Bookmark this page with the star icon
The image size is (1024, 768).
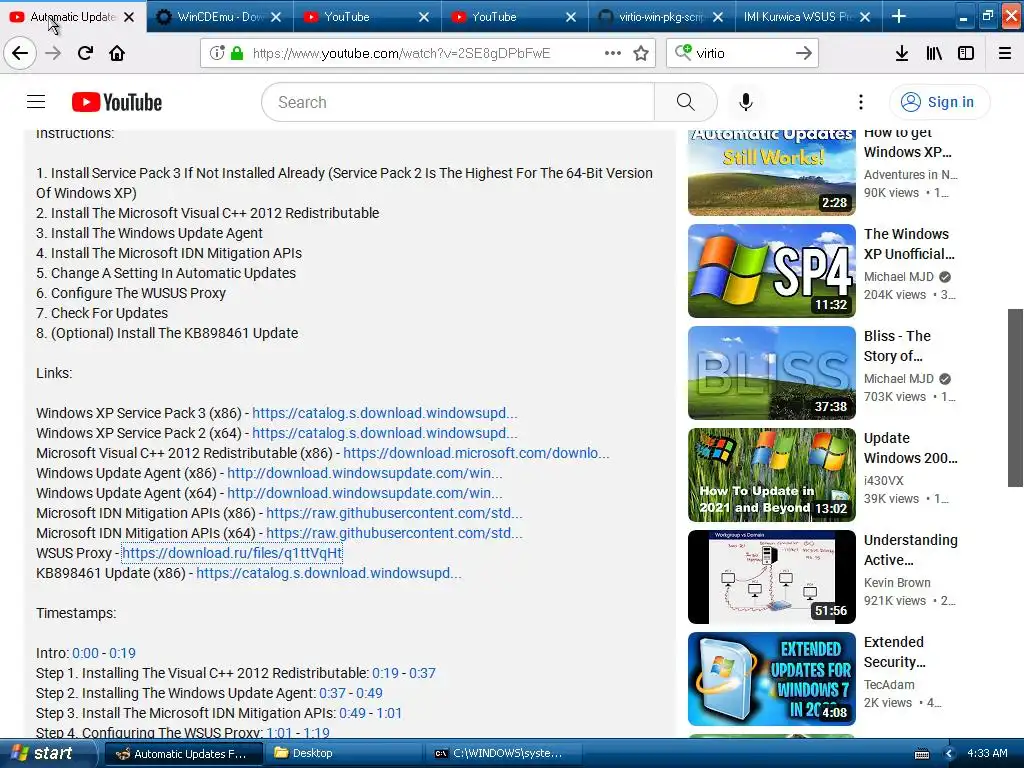pyautogui.click(x=641, y=53)
